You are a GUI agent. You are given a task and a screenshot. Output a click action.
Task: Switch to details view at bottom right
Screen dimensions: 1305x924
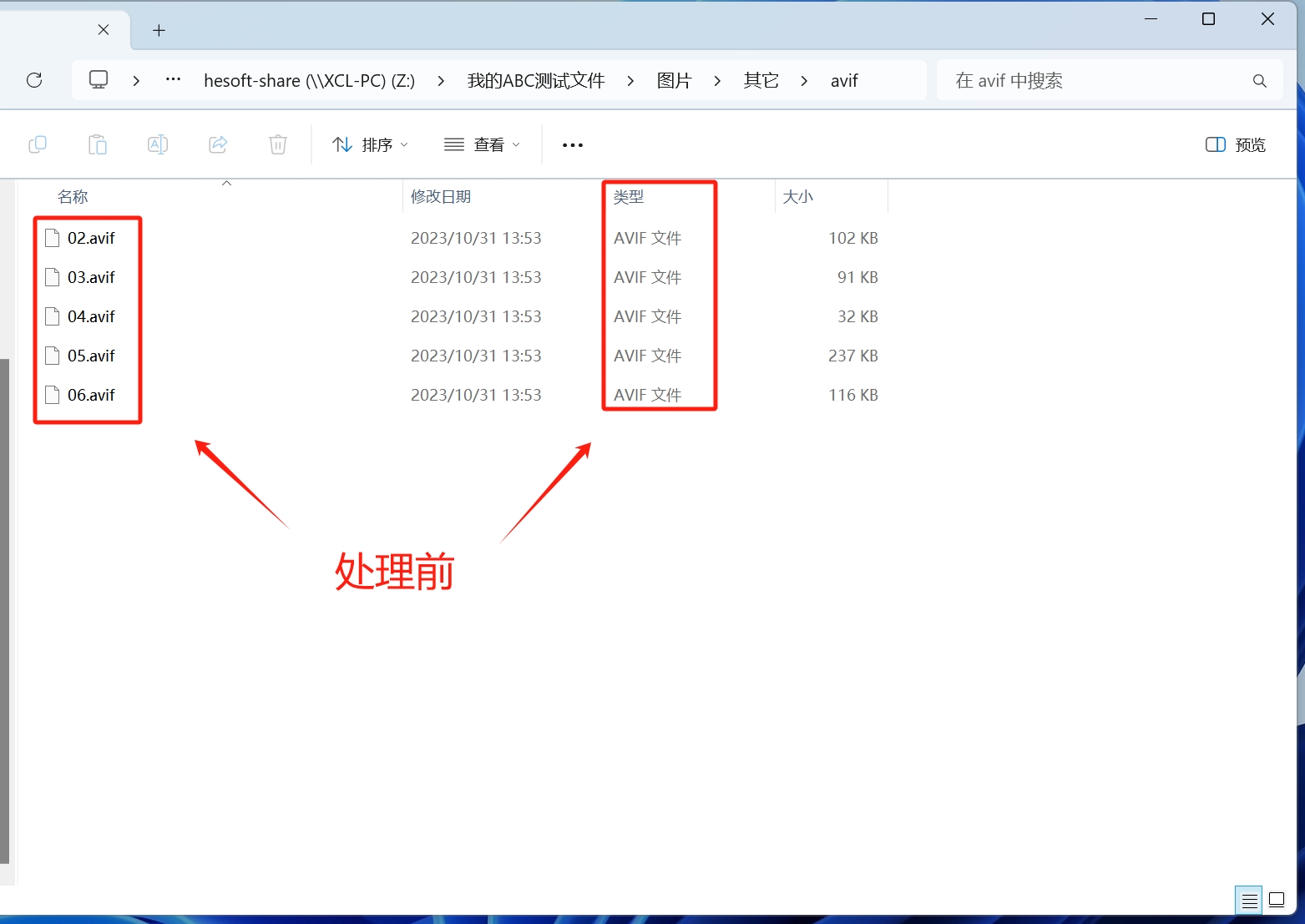1248,900
